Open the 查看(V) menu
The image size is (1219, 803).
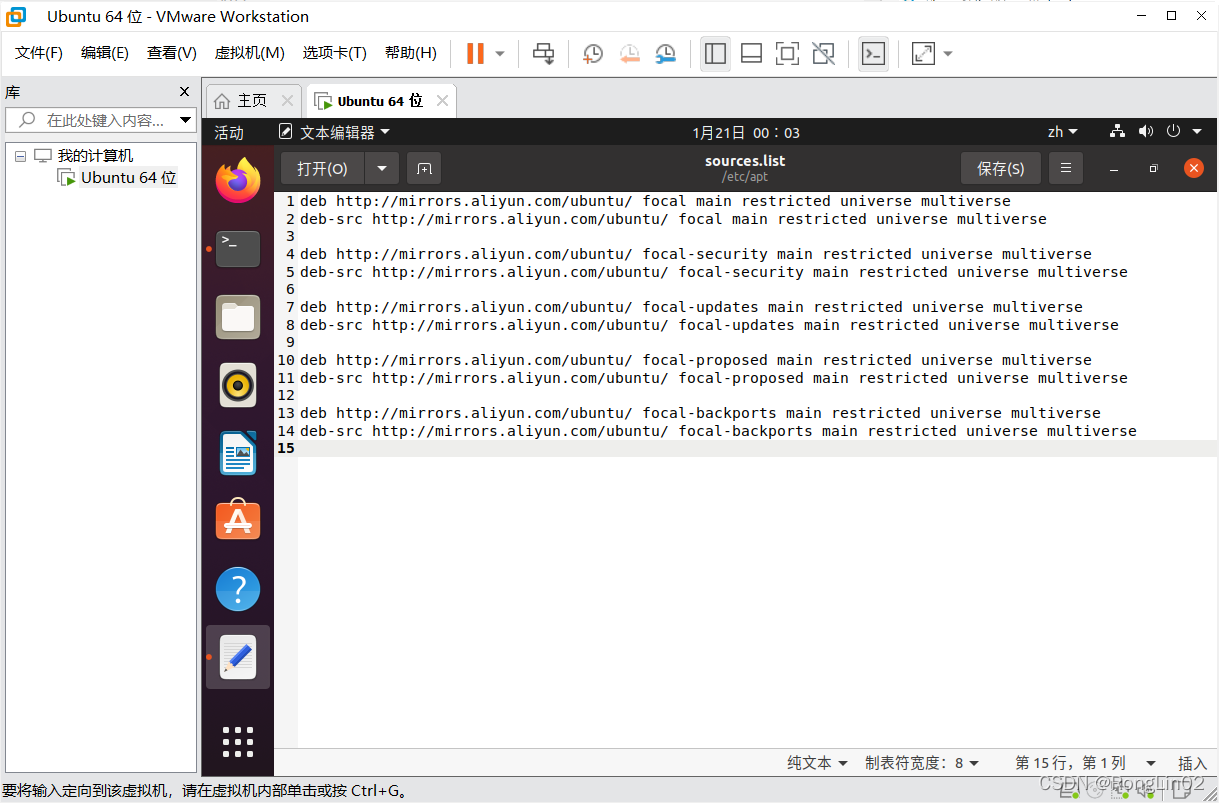tap(172, 53)
